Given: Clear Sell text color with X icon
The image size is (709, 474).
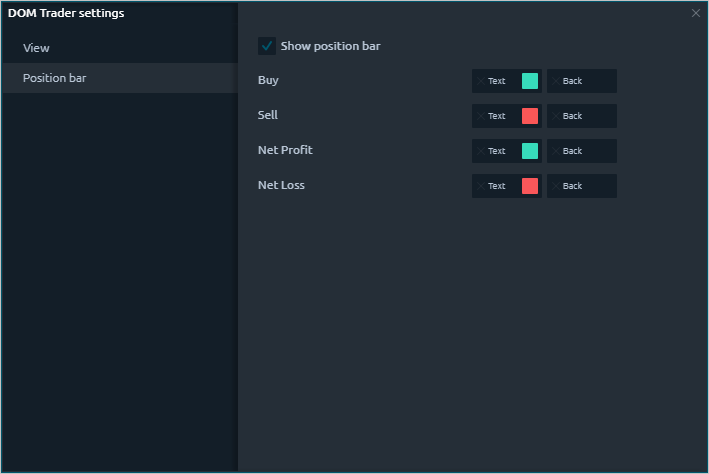Looking at the screenshot, I should (481, 116).
